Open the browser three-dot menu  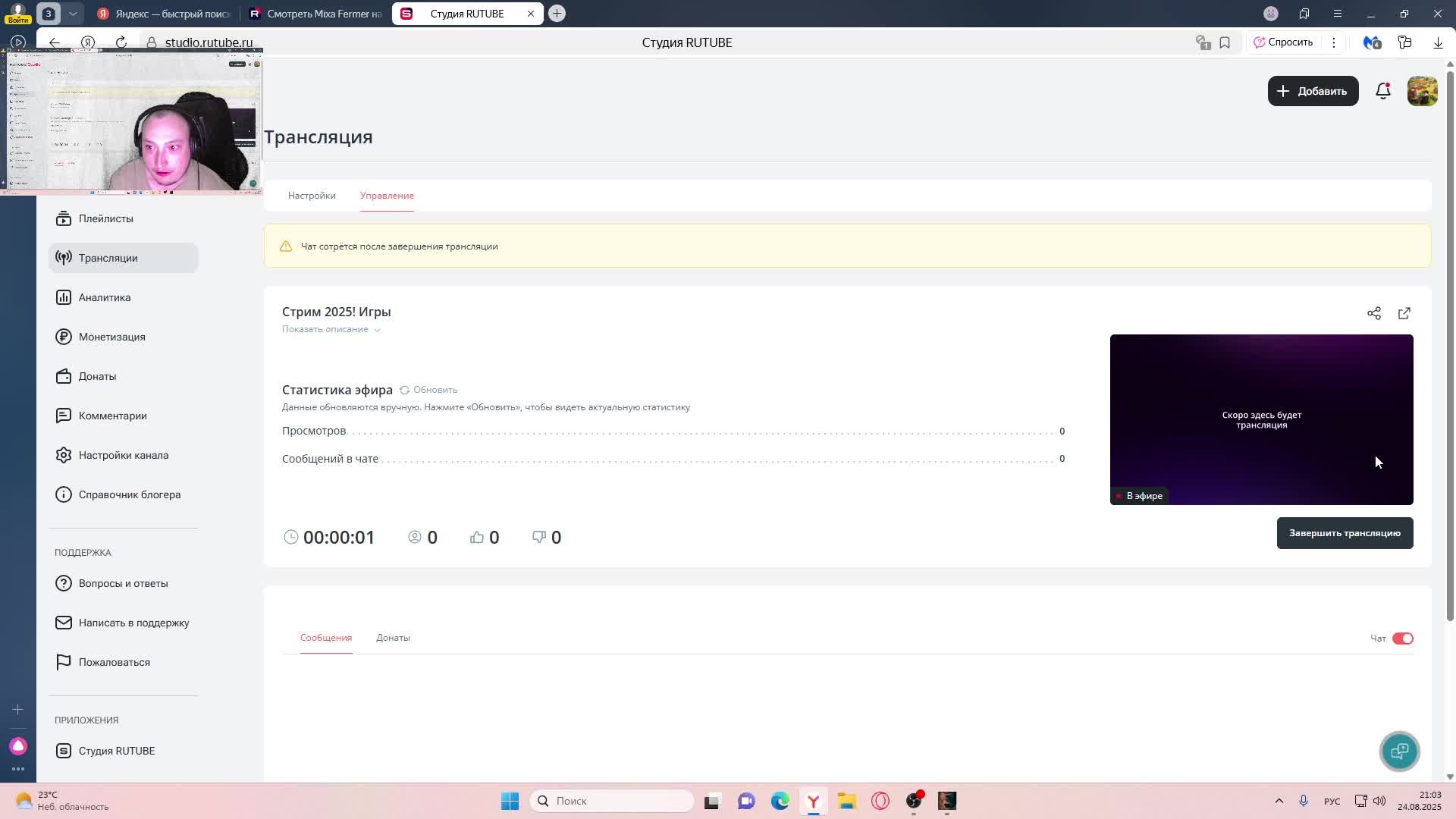[1334, 42]
